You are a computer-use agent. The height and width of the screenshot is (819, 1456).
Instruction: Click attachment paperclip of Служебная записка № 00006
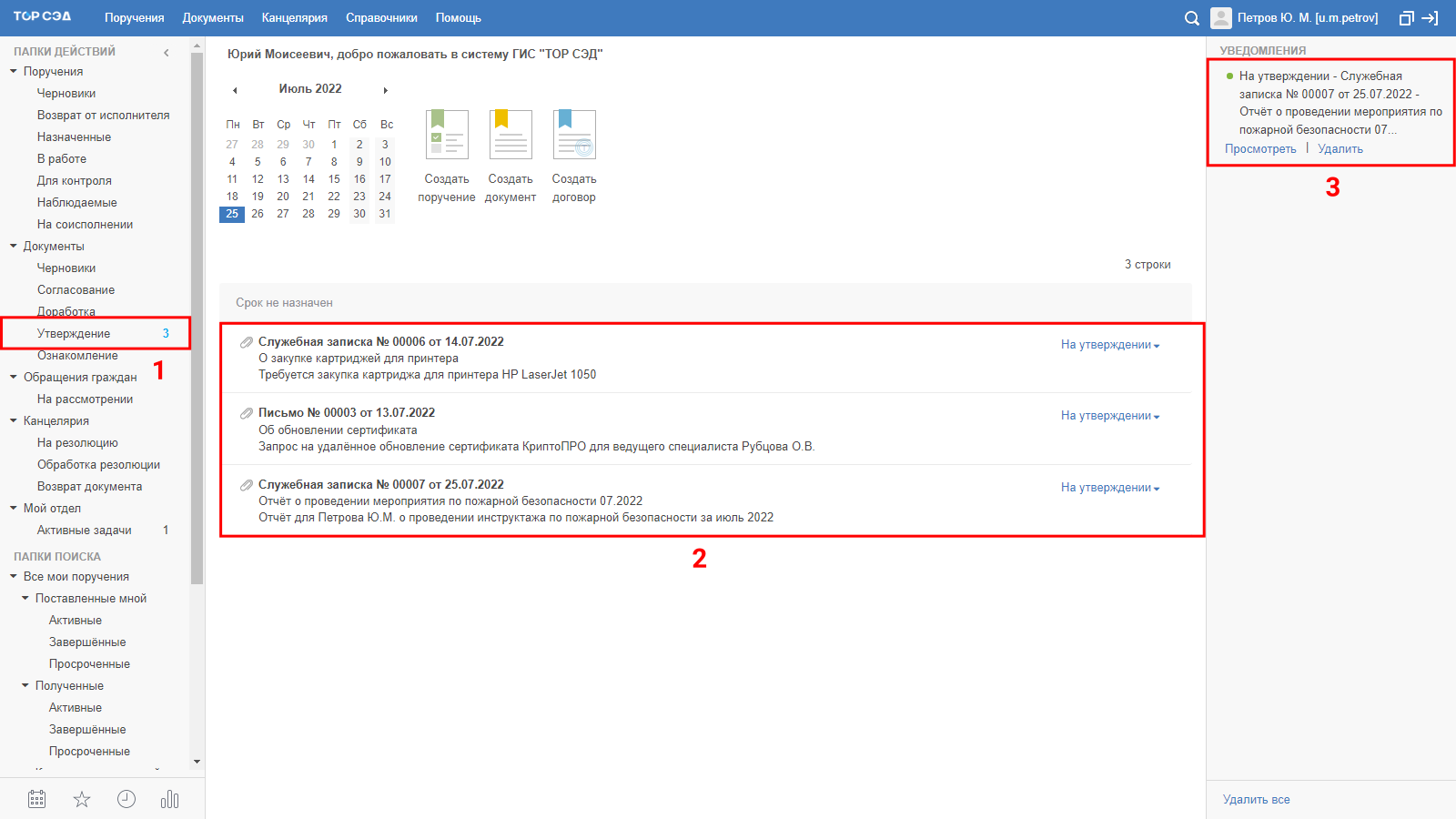247,342
